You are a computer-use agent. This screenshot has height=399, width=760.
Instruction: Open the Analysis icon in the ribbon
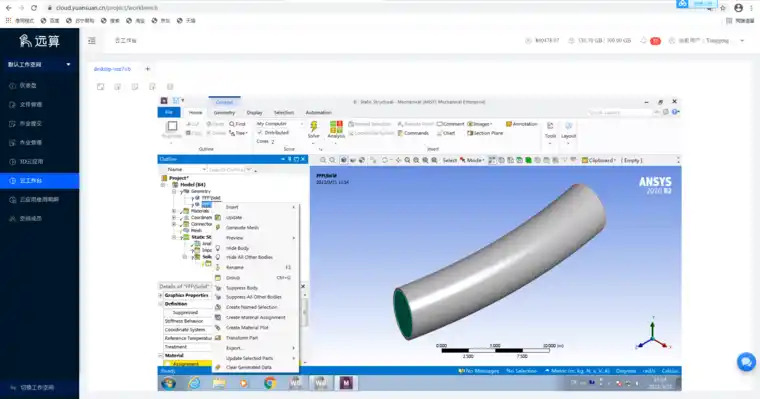tap(336, 128)
